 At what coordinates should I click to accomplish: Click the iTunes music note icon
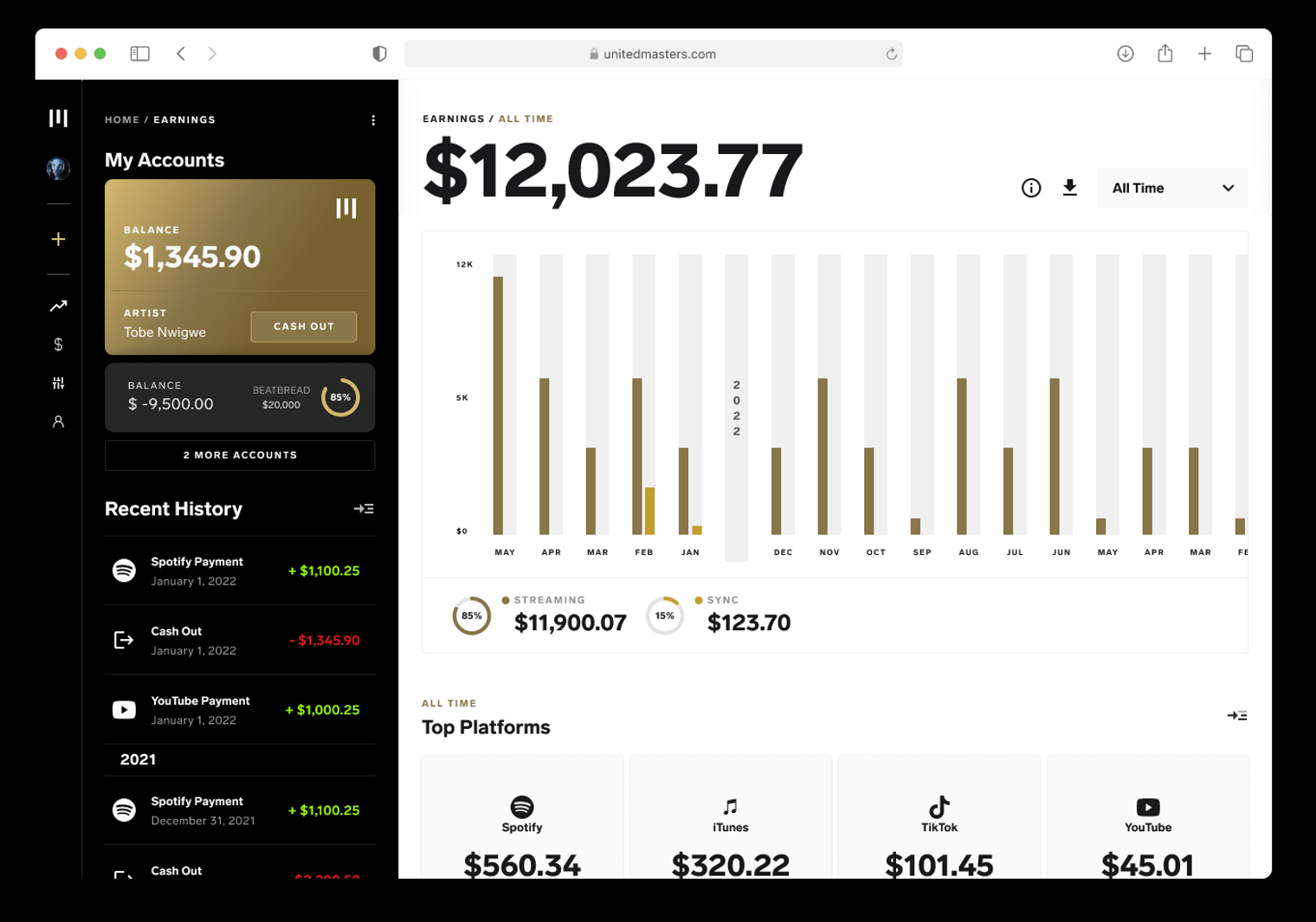point(731,807)
